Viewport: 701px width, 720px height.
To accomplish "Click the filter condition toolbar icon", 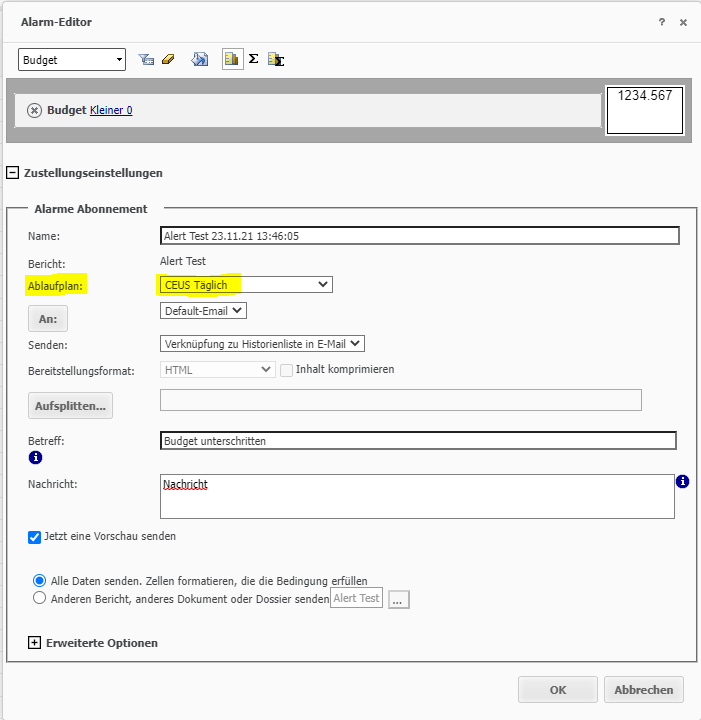I will [x=146, y=60].
